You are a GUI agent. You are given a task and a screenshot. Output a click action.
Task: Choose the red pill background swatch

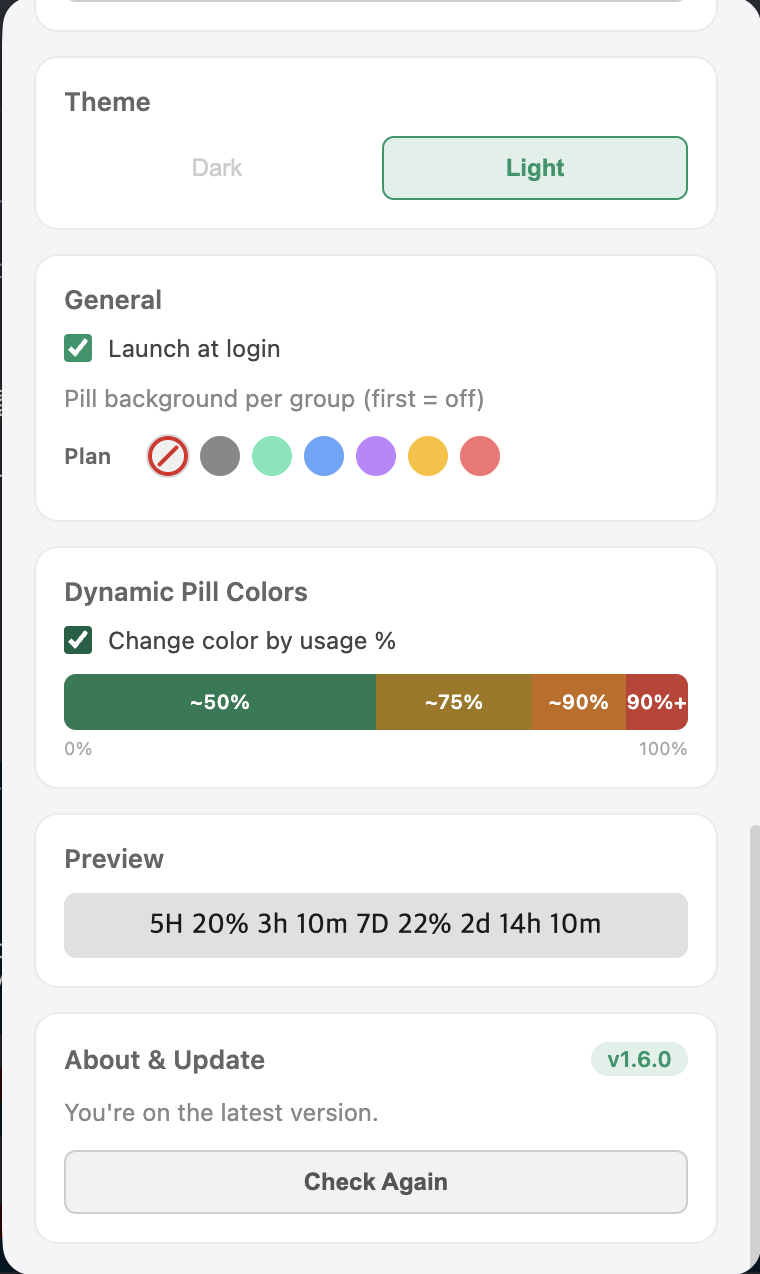point(480,457)
